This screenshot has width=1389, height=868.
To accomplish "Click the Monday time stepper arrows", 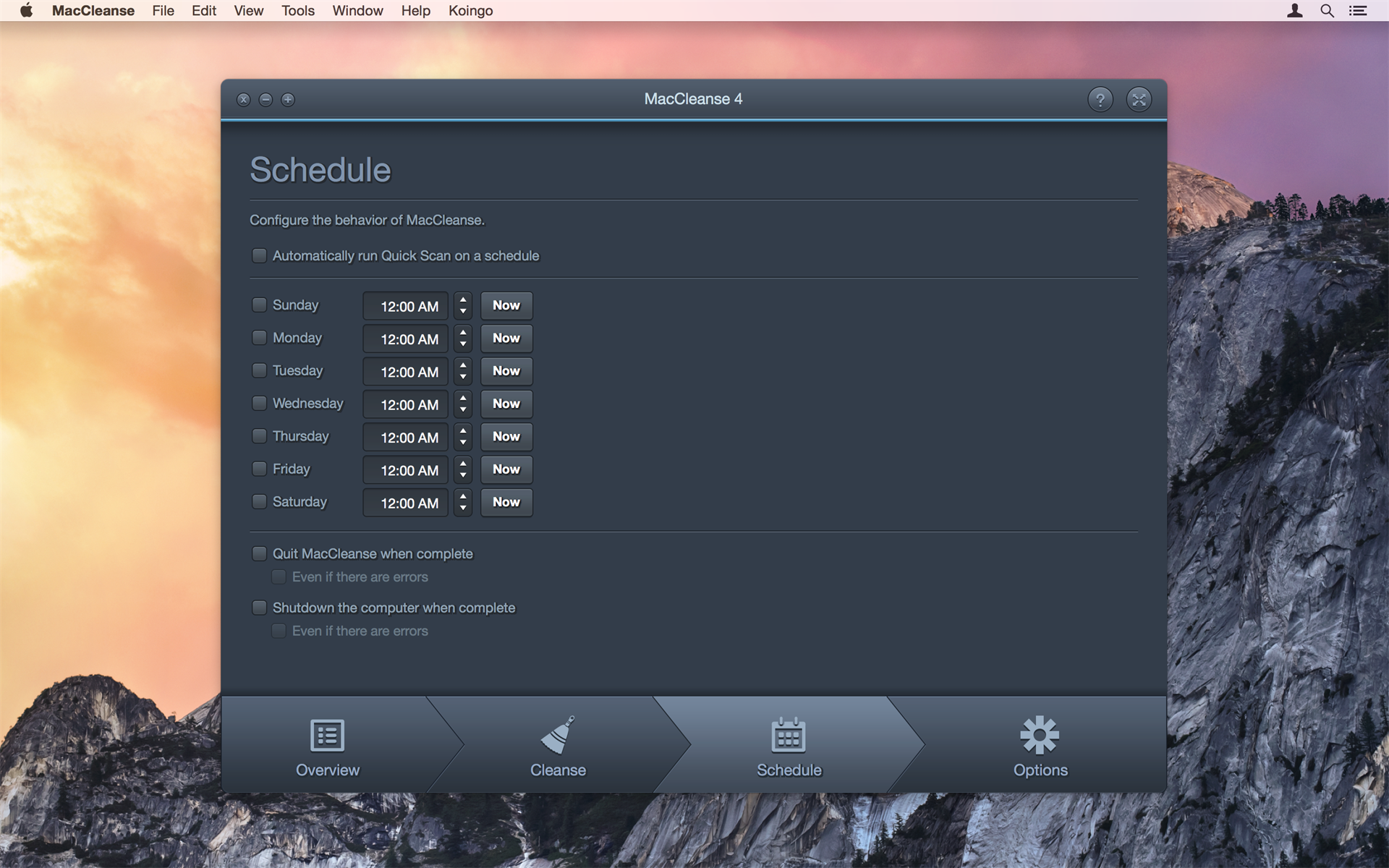I will coord(463,338).
